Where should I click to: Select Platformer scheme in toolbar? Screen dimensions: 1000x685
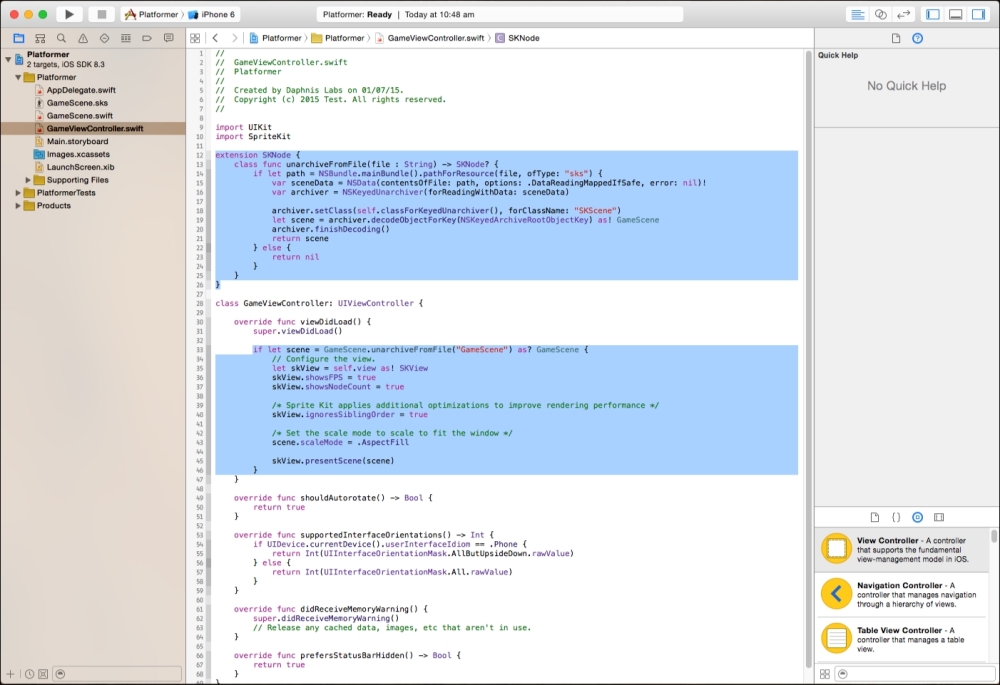tap(152, 14)
